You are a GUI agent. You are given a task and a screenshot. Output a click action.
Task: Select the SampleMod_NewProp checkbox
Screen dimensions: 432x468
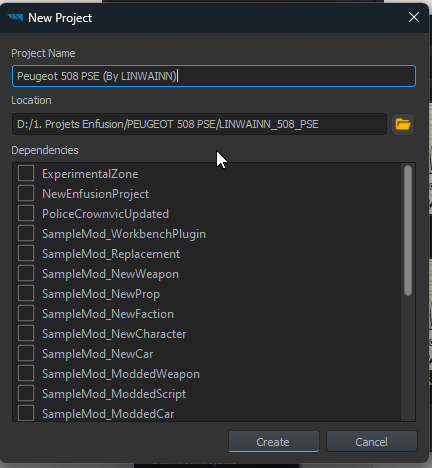point(26,293)
